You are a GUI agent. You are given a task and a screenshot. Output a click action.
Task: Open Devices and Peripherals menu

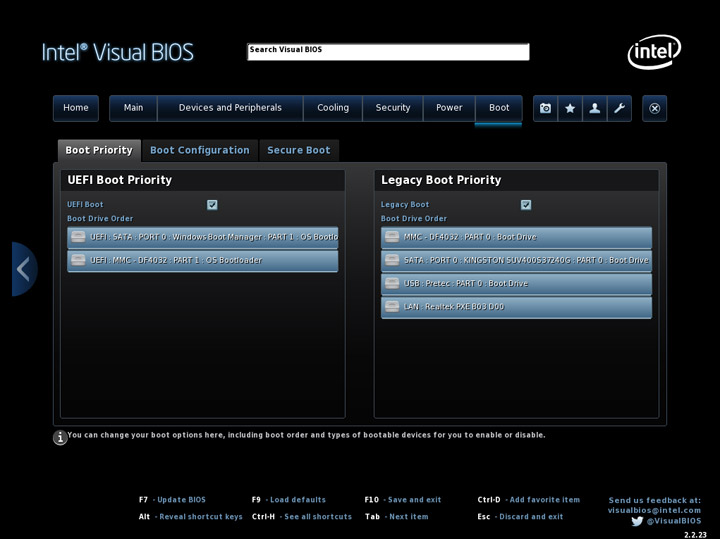(230, 108)
